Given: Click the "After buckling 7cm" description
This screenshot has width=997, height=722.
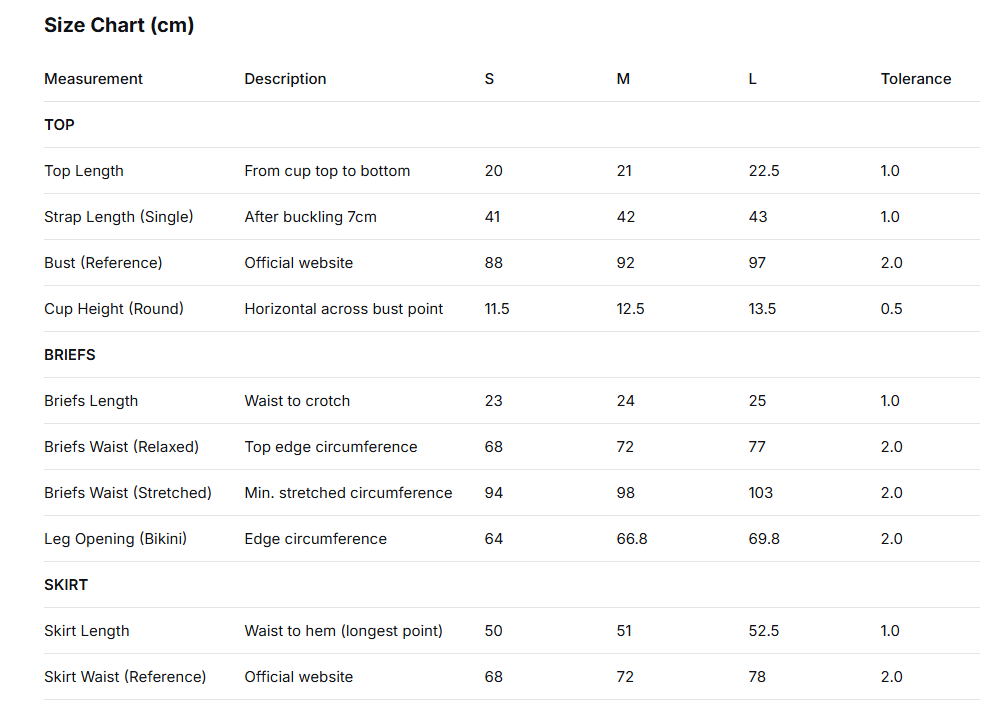Looking at the screenshot, I should [x=310, y=217].
